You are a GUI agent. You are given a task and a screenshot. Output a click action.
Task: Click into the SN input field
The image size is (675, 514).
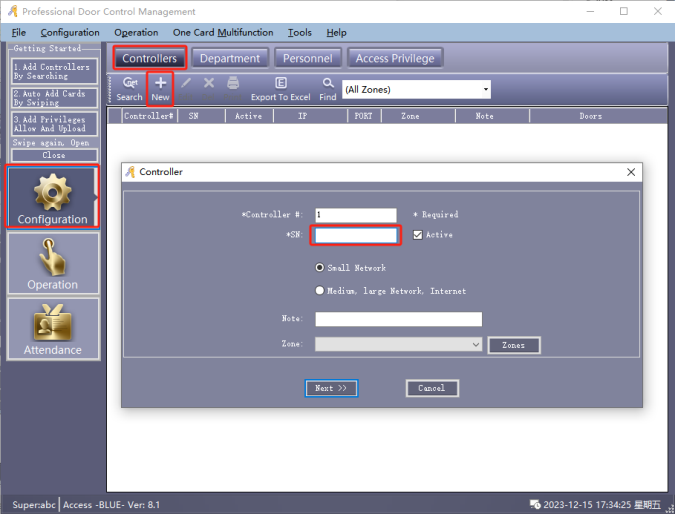(x=355, y=236)
